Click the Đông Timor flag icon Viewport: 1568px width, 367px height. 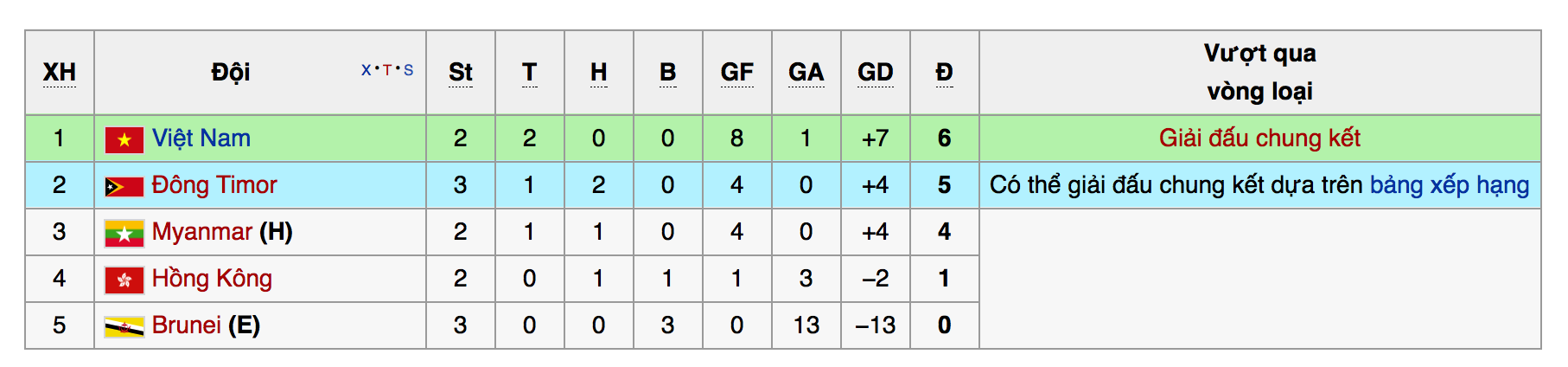[x=124, y=186]
